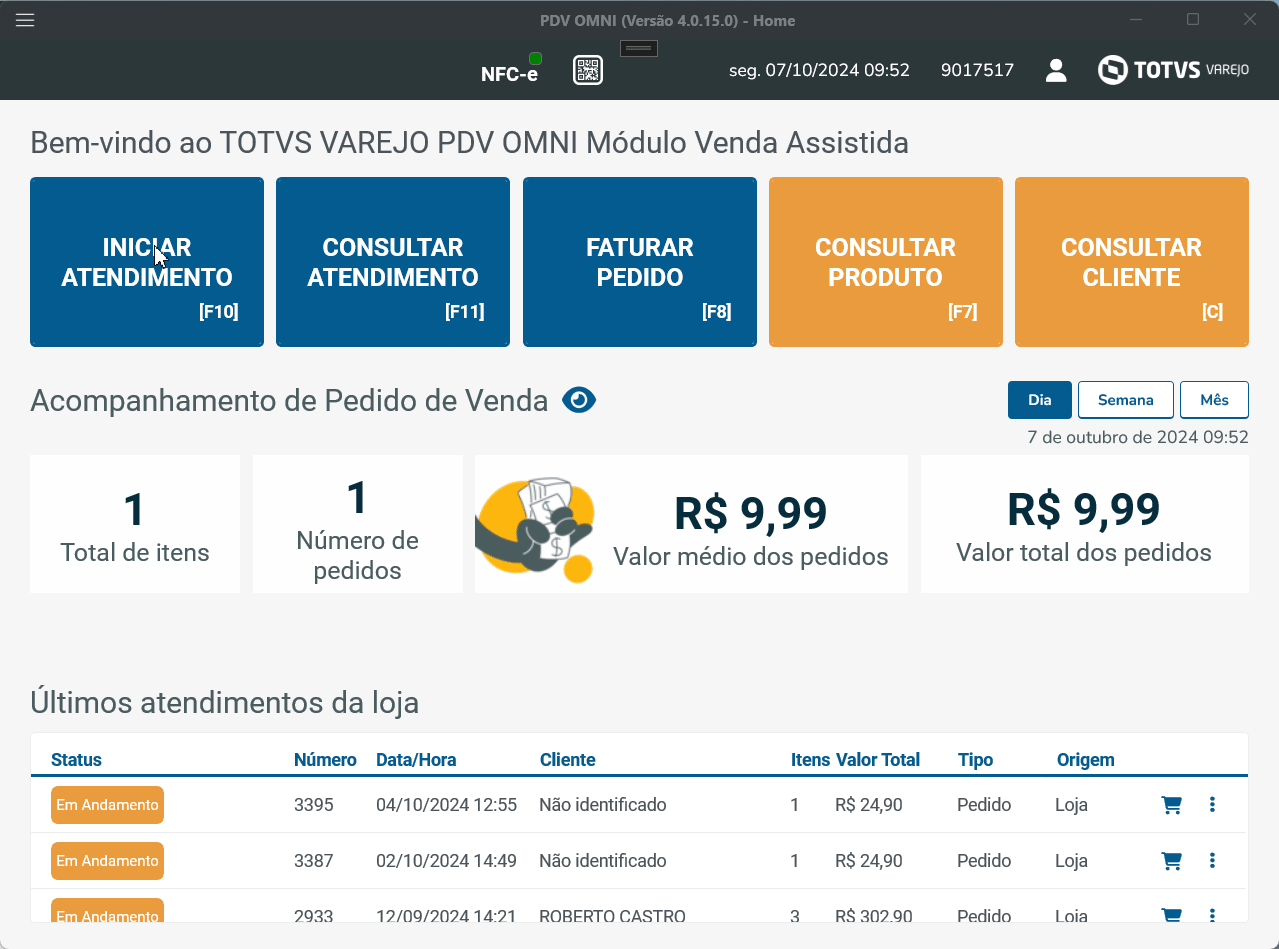Open the Consultar Produto tile
The image size is (1279, 949).
pyautogui.click(x=886, y=262)
